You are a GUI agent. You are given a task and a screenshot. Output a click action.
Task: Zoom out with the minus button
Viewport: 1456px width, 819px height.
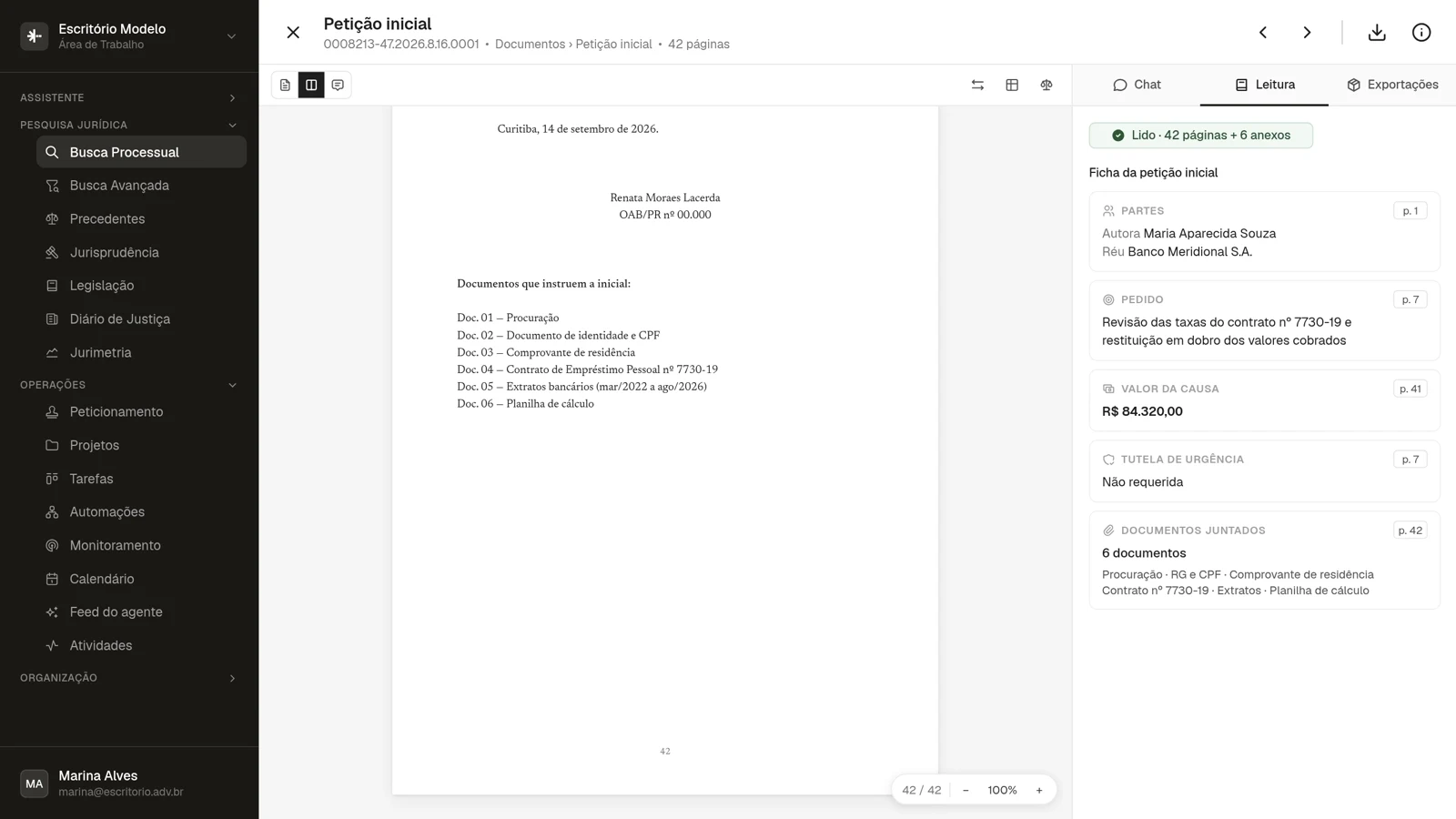966,790
